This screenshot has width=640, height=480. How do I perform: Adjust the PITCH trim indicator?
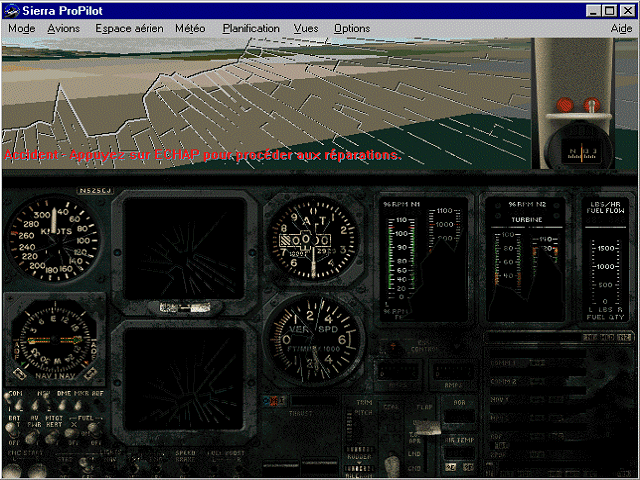[x=349, y=426]
